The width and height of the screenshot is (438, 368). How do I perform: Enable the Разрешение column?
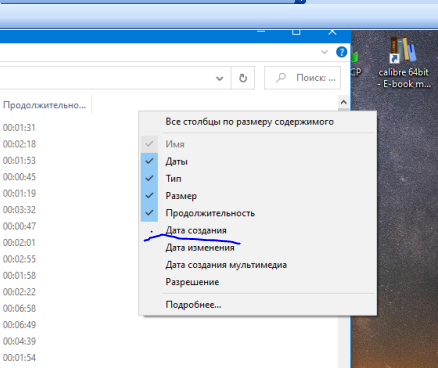[x=258, y=282]
